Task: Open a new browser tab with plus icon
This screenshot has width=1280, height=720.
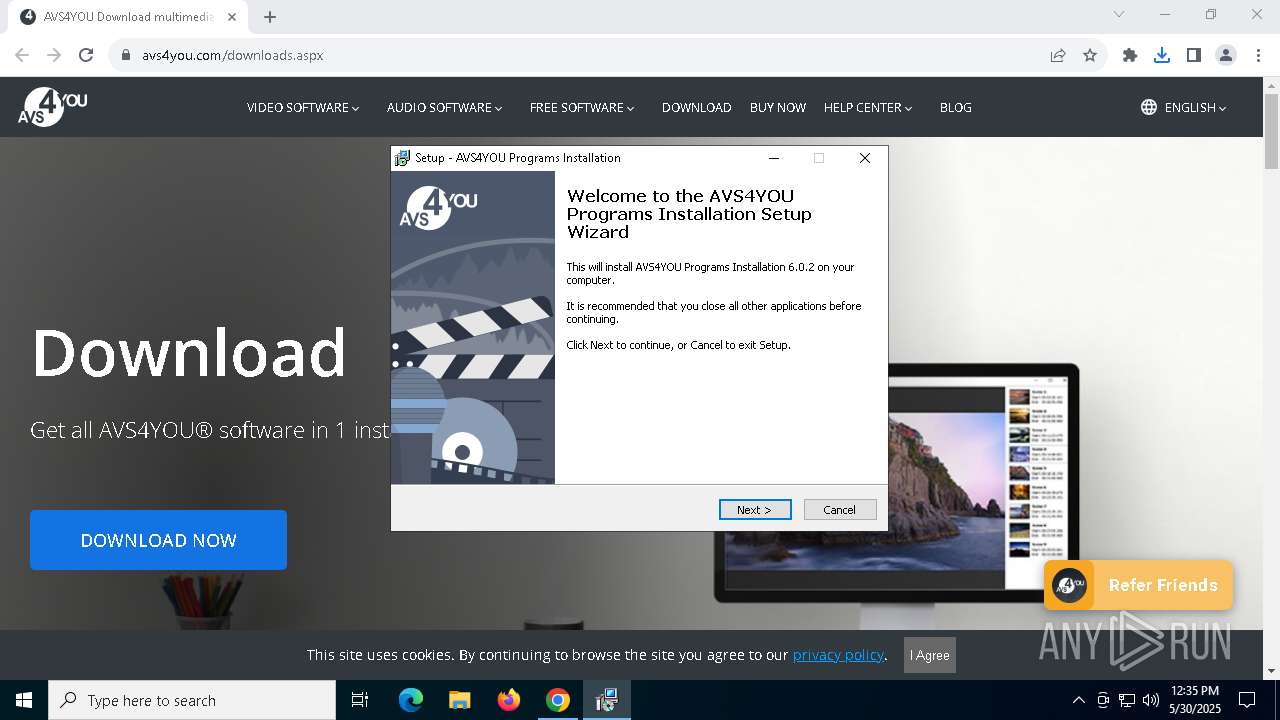Action: point(270,17)
